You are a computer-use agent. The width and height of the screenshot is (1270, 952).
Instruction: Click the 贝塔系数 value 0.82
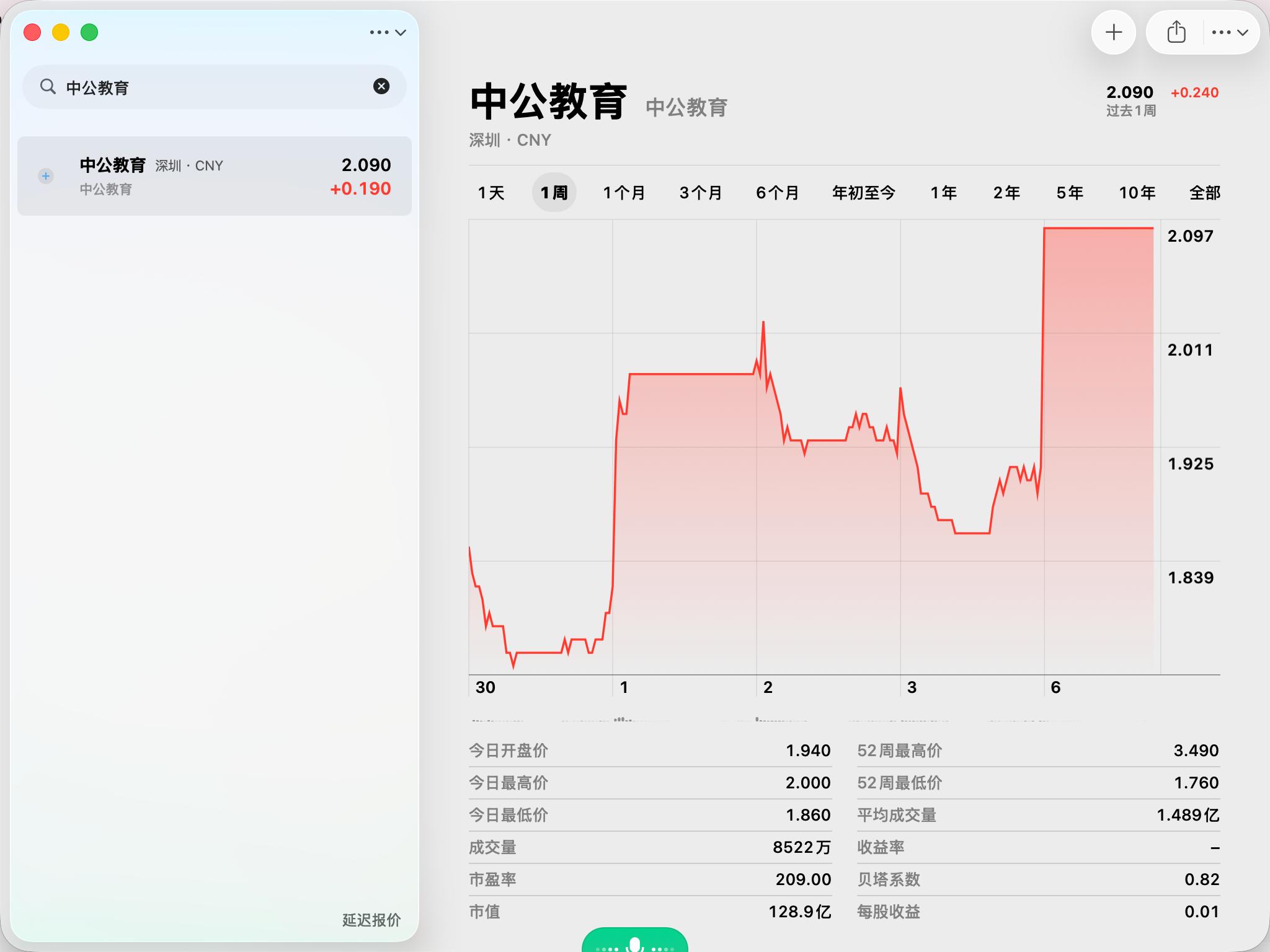pyautogui.click(x=1202, y=879)
